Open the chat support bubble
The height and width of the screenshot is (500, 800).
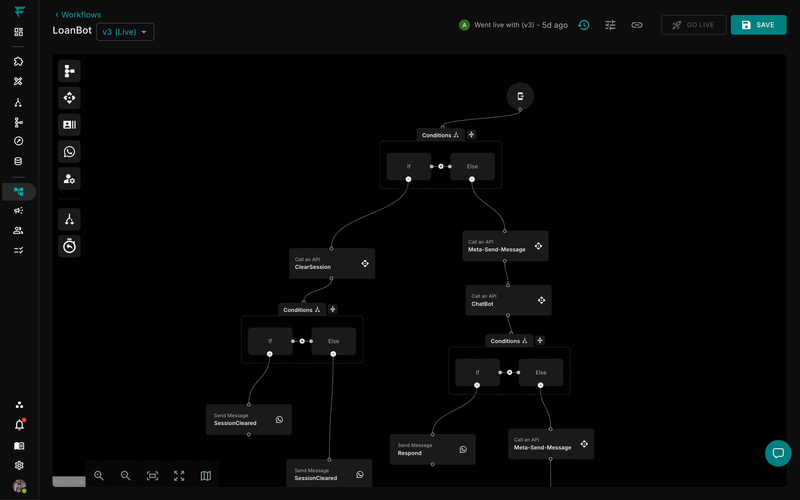tap(778, 453)
